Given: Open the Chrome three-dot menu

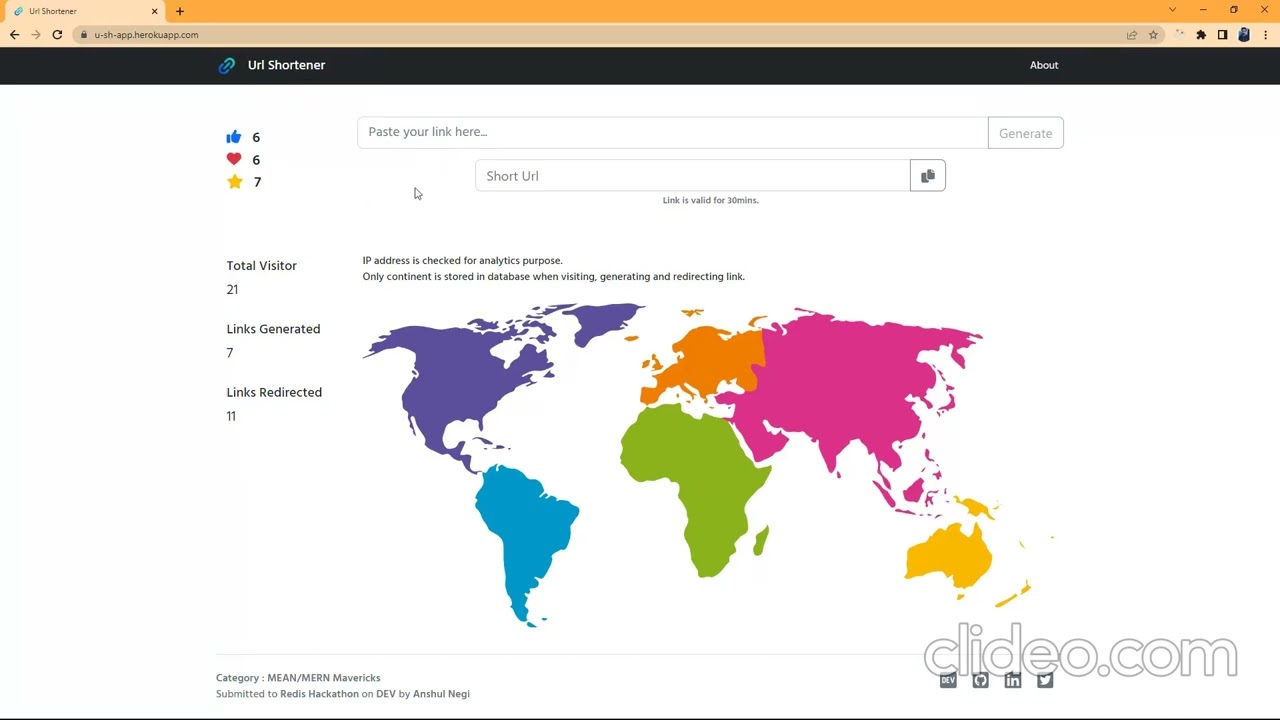Looking at the screenshot, I should 1265,35.
